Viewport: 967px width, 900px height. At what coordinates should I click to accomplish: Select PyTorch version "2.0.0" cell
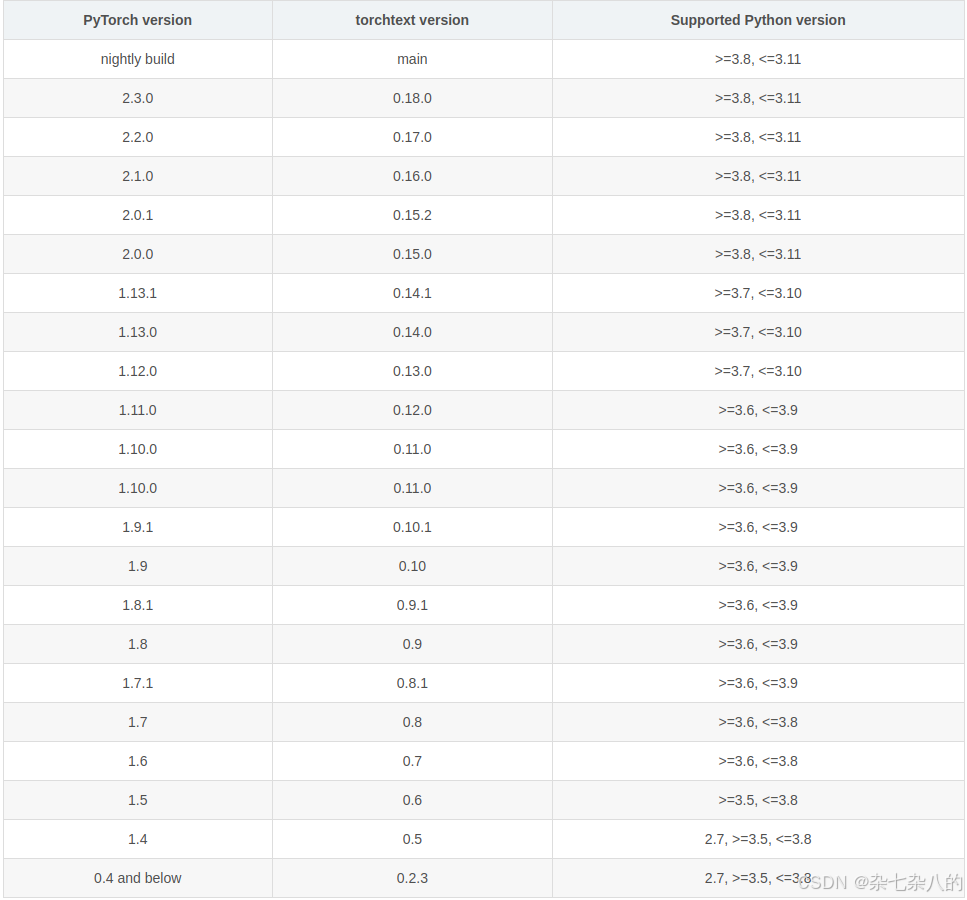click(138, 254)
